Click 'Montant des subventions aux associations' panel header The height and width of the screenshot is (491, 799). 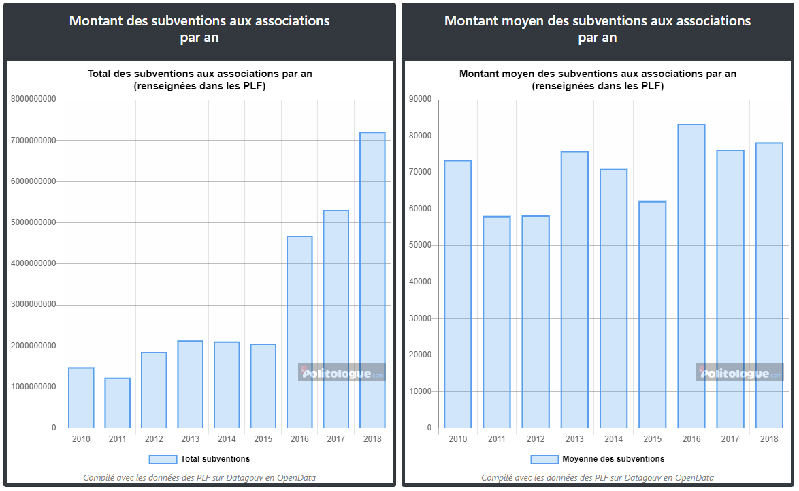pyautogui.click(x=198, y=29)
